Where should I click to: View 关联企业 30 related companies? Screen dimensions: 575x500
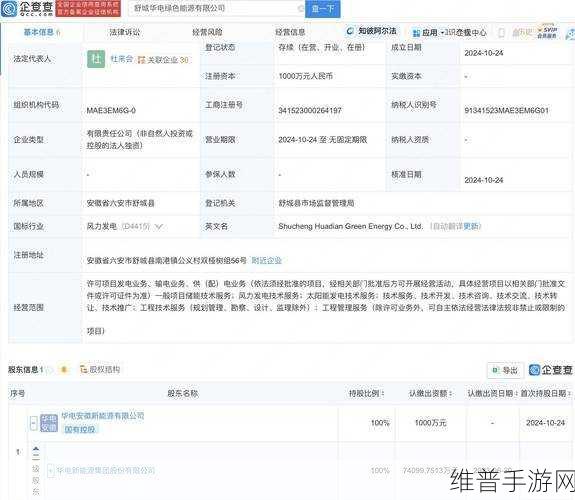[164, 60]
